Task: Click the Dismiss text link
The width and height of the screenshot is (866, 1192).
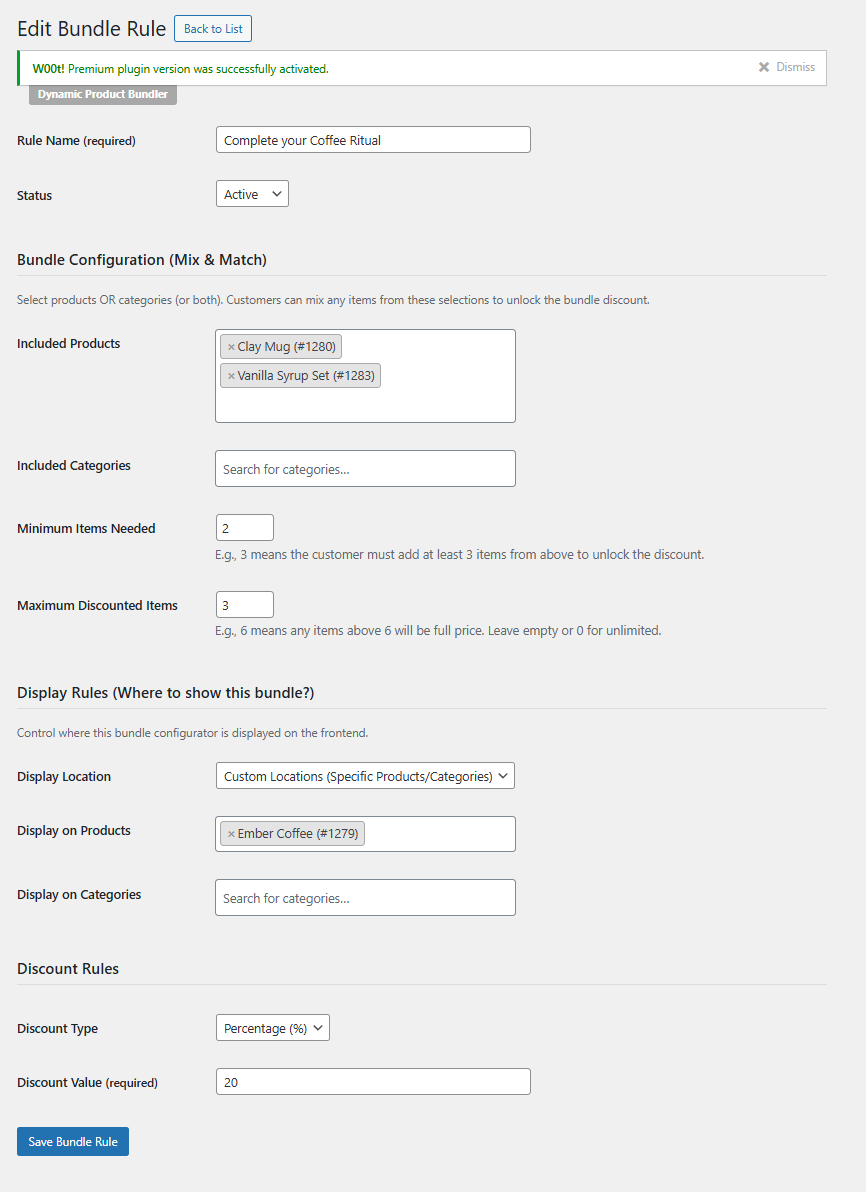Action: pyautogui.click(x=795, y=67)
